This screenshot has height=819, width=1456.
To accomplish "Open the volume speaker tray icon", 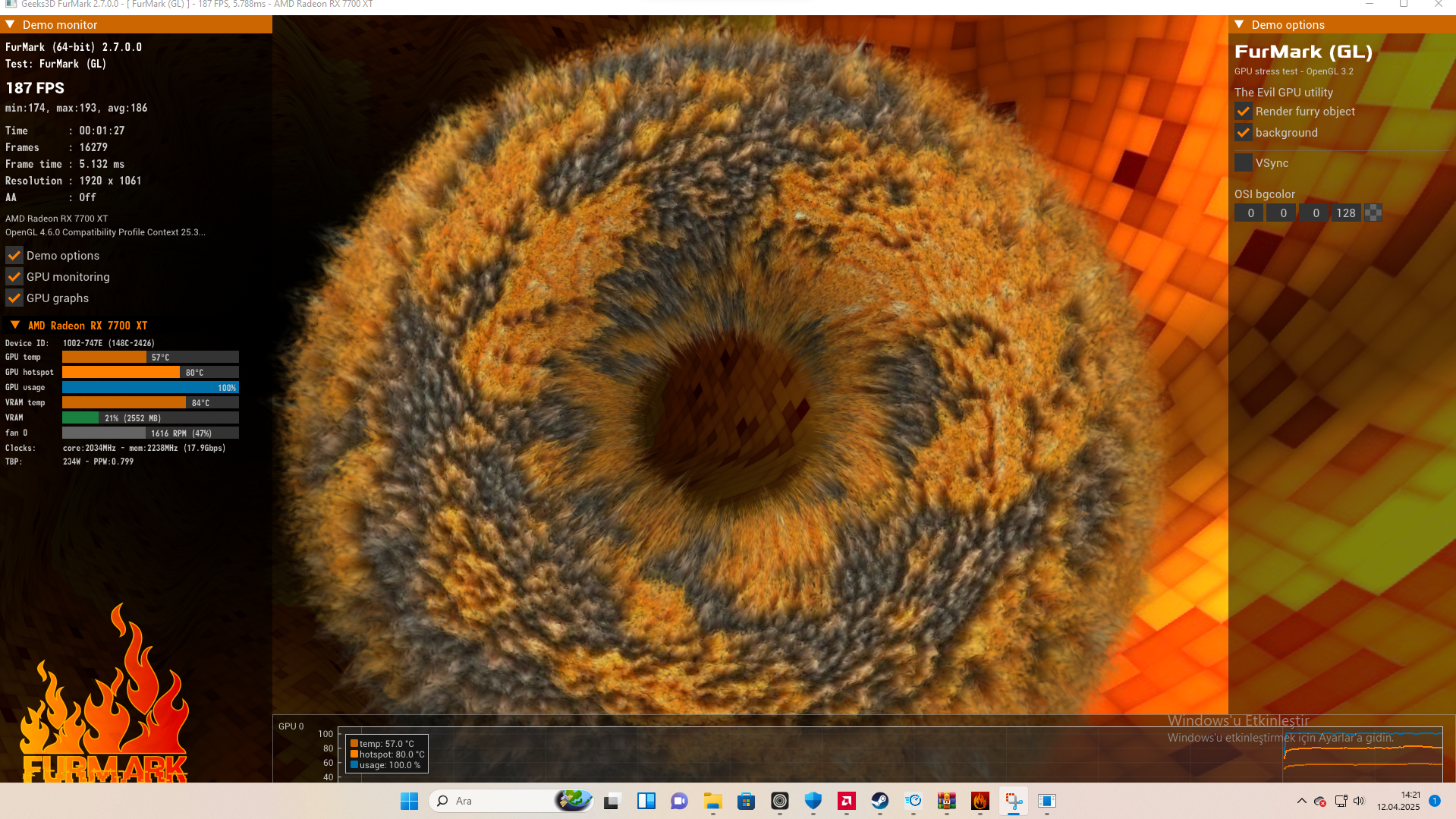I will pyautogui.click(x=1359, y=801).
